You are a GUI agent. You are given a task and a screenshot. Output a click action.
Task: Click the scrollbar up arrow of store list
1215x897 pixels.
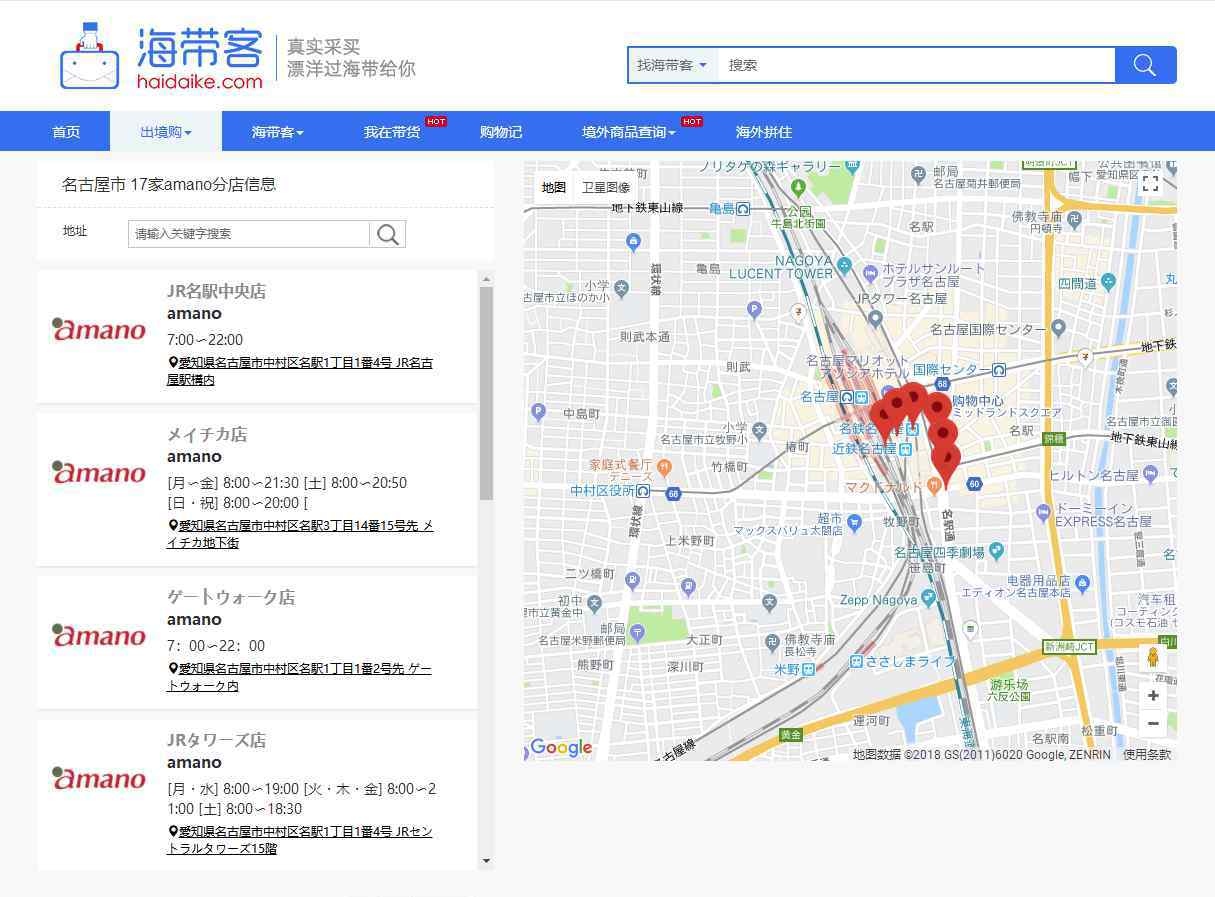pyautogui.click(x=486, y=279)
